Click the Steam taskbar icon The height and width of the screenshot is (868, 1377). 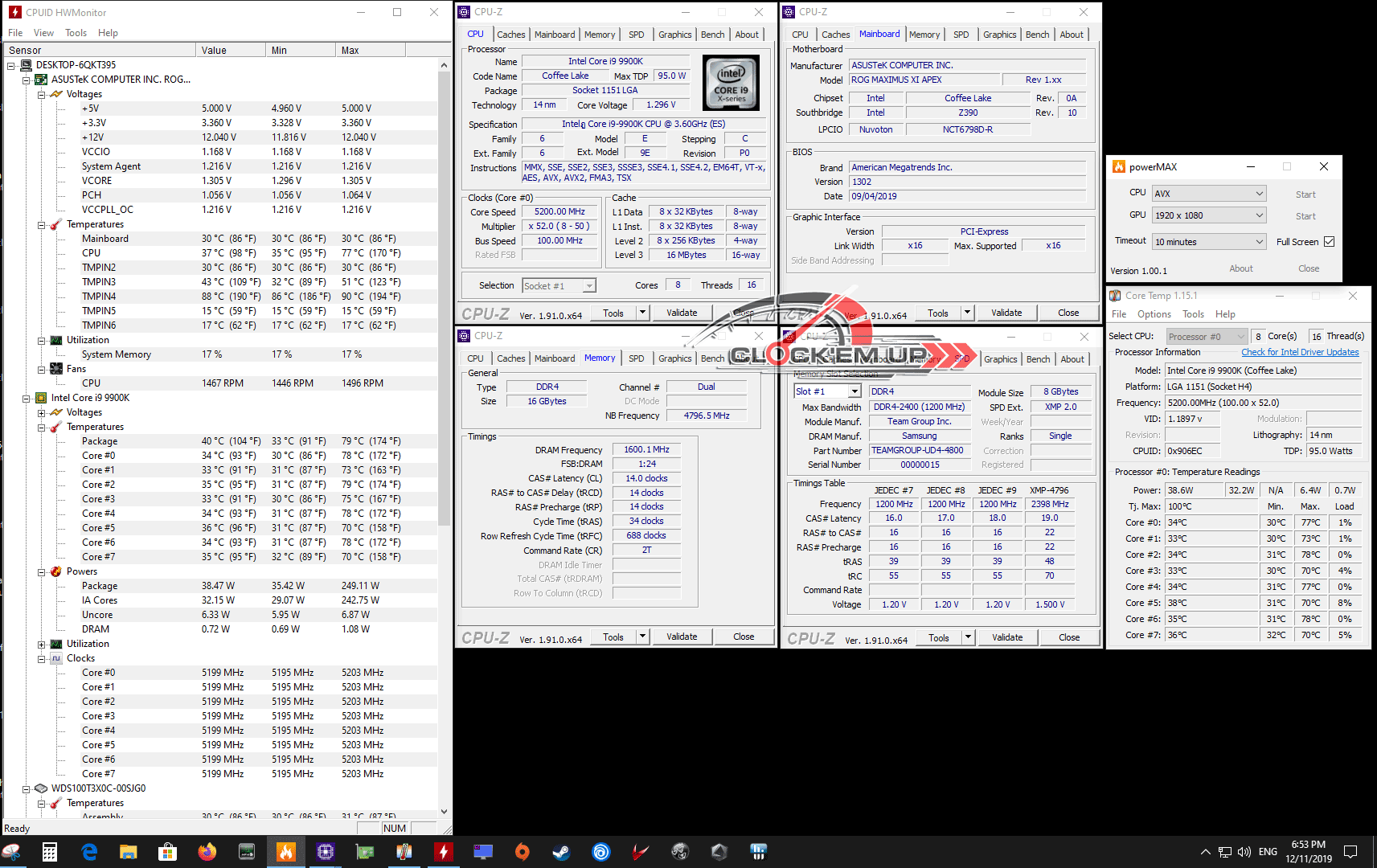[561, 852]
